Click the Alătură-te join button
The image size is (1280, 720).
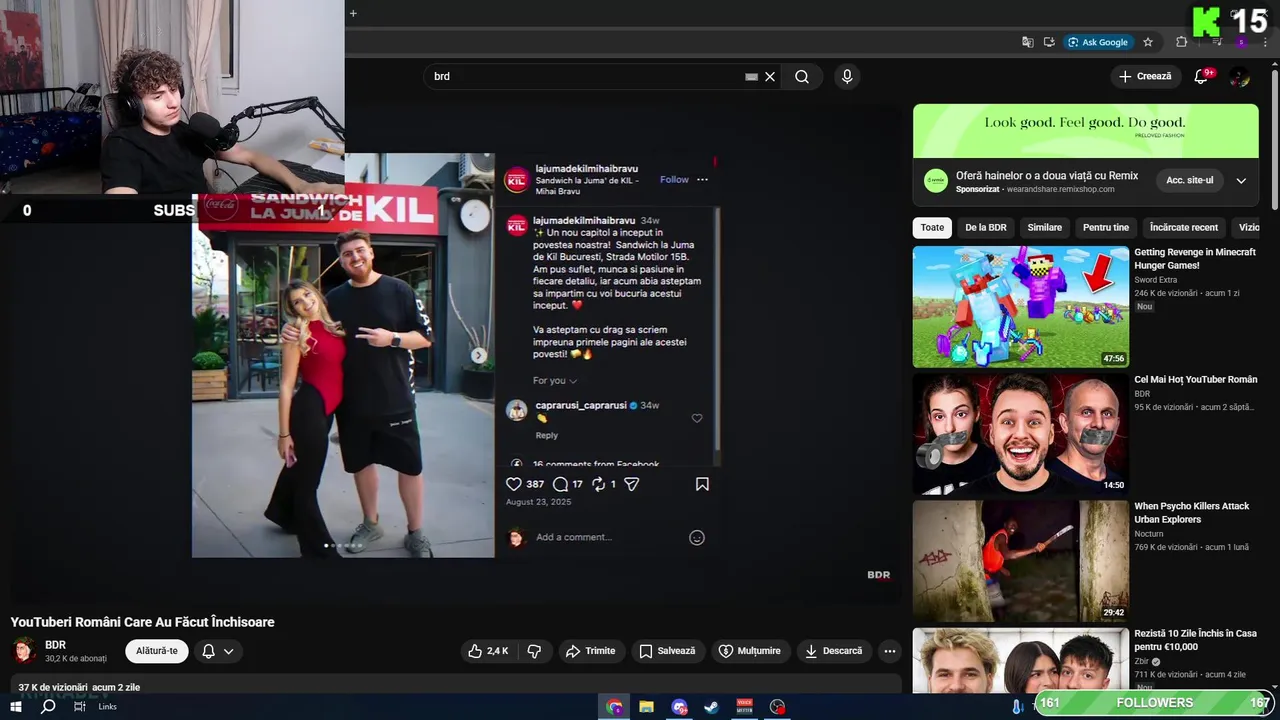157,651
